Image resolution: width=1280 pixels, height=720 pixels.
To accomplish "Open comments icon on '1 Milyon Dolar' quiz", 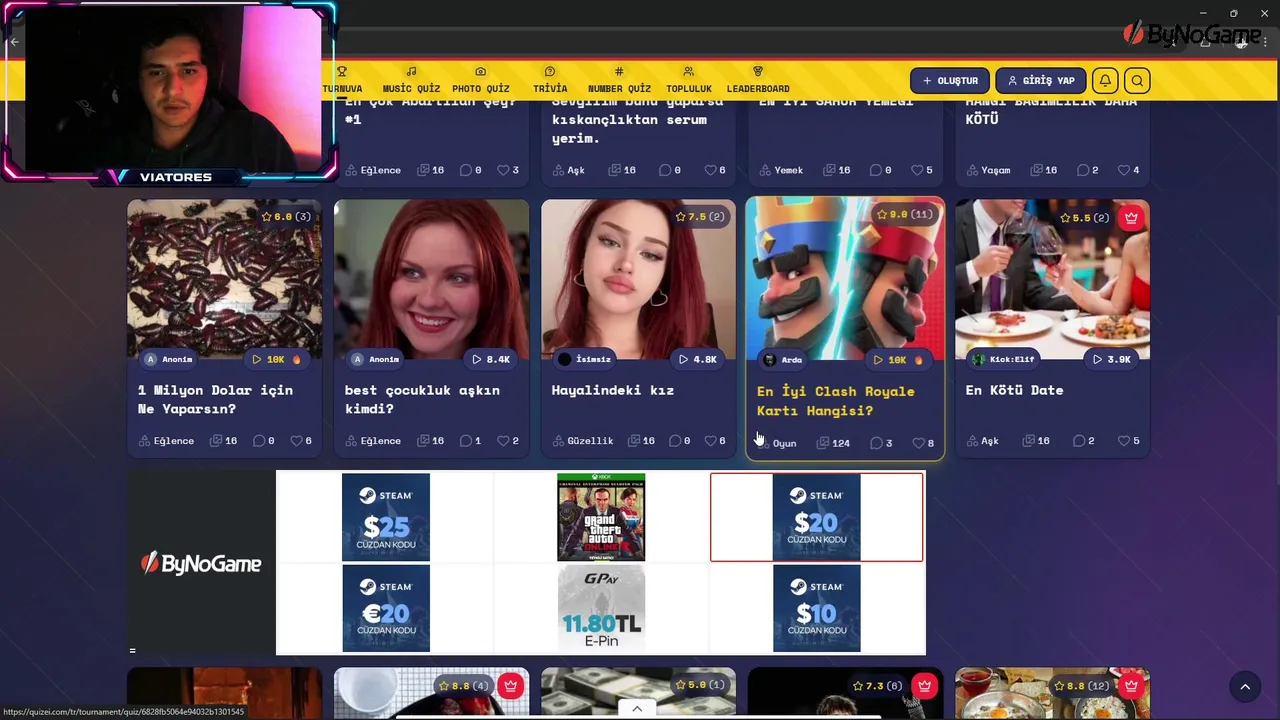I will [259, 441].
